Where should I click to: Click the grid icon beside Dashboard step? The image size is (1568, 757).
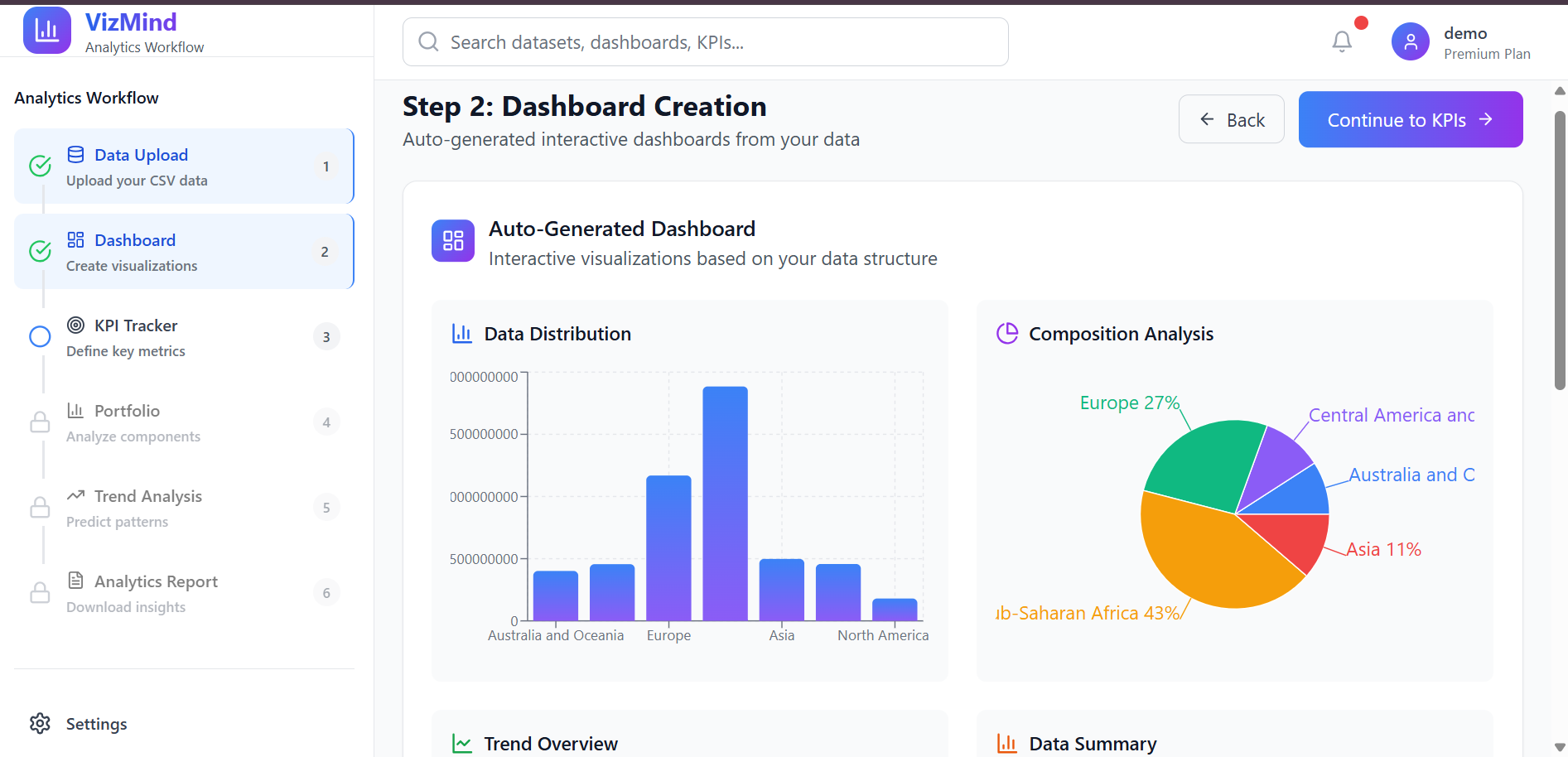tap(75, 239)
